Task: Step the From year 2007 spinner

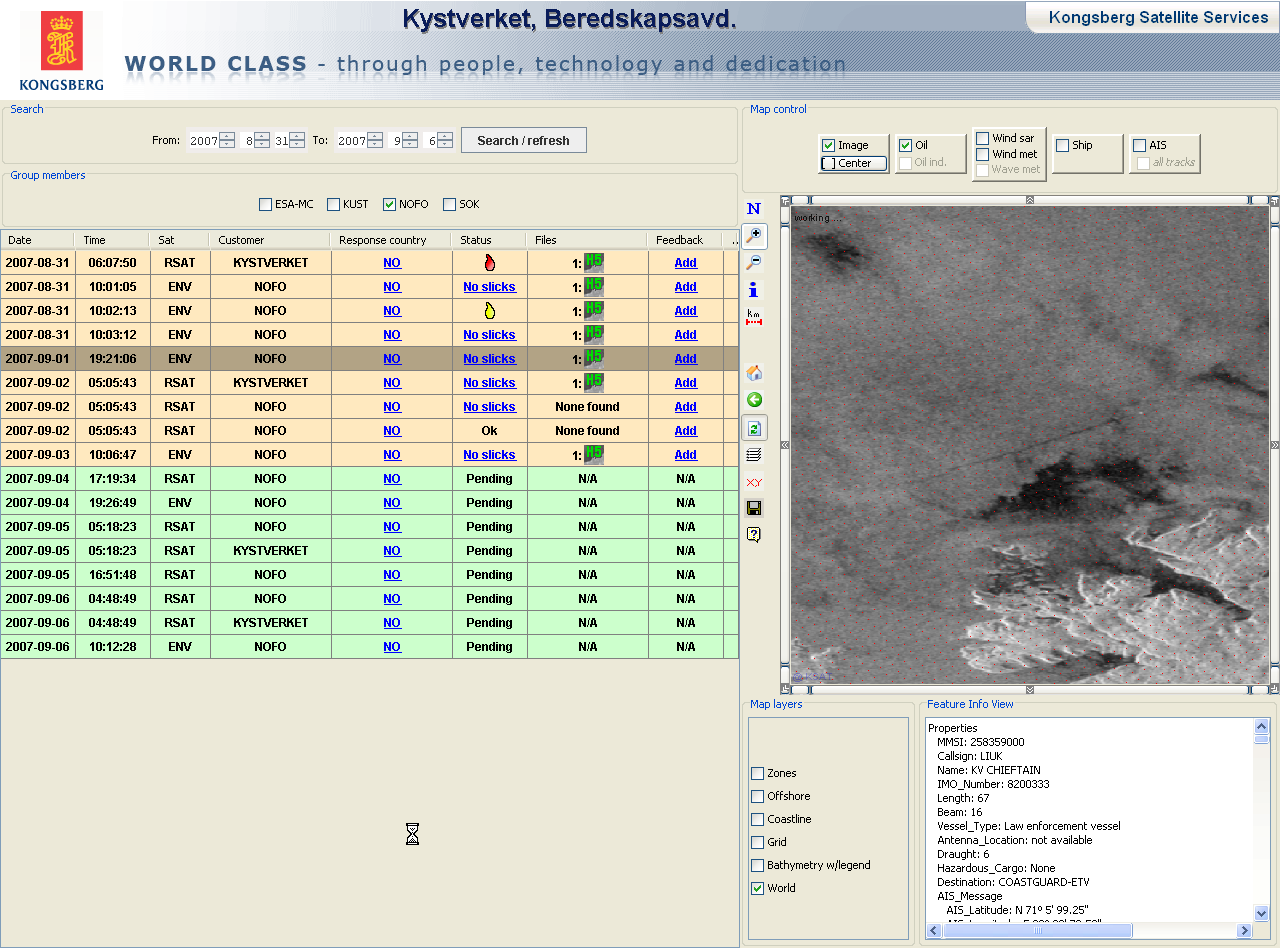Action: click(x=227, y=140)
